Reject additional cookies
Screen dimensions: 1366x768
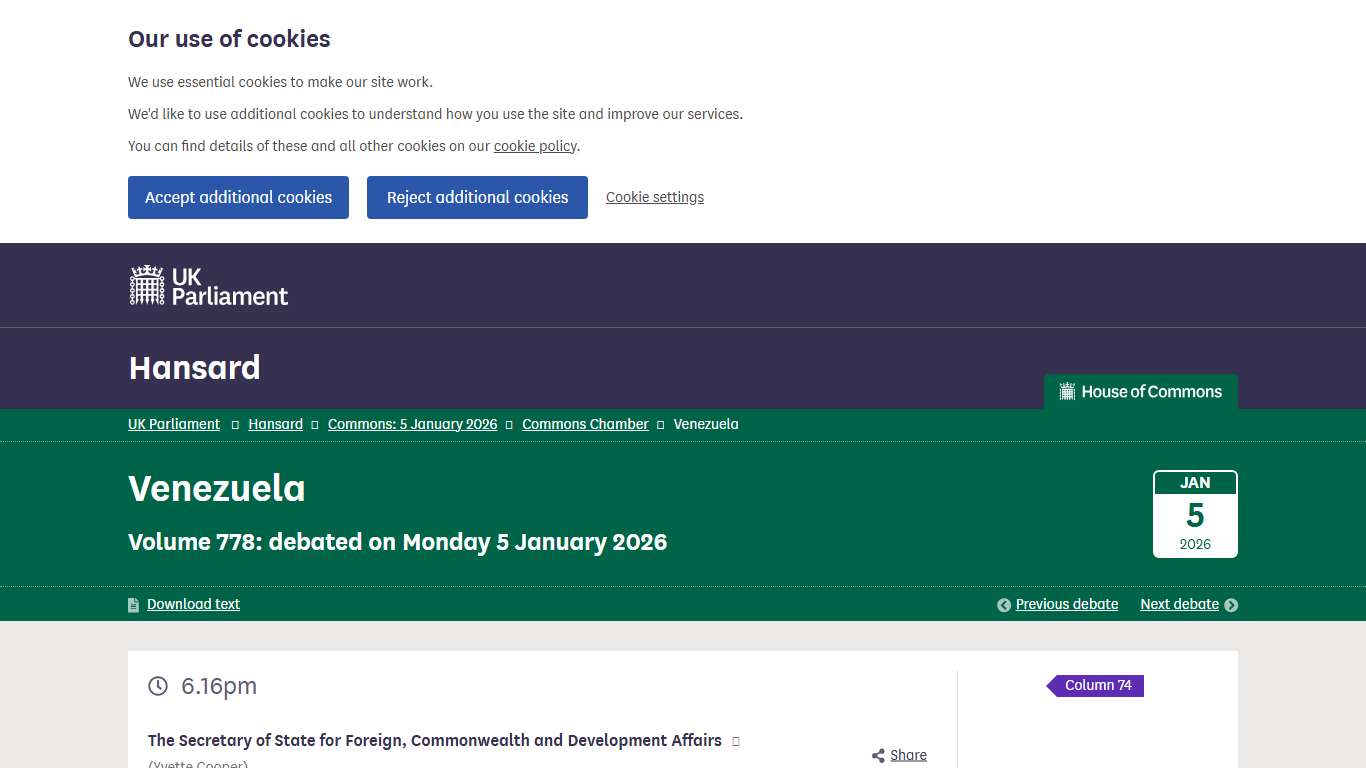477,197
